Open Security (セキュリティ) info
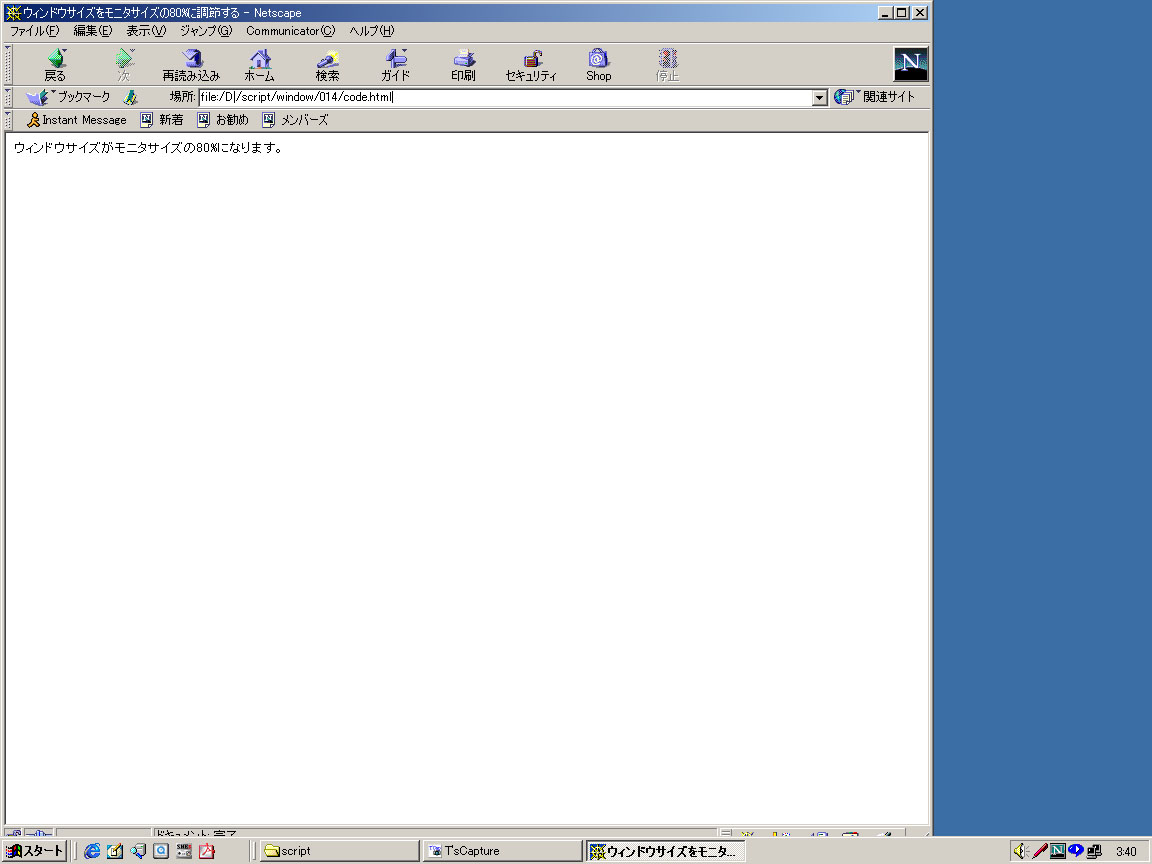The image size is (1152, 864). point(531,65)
